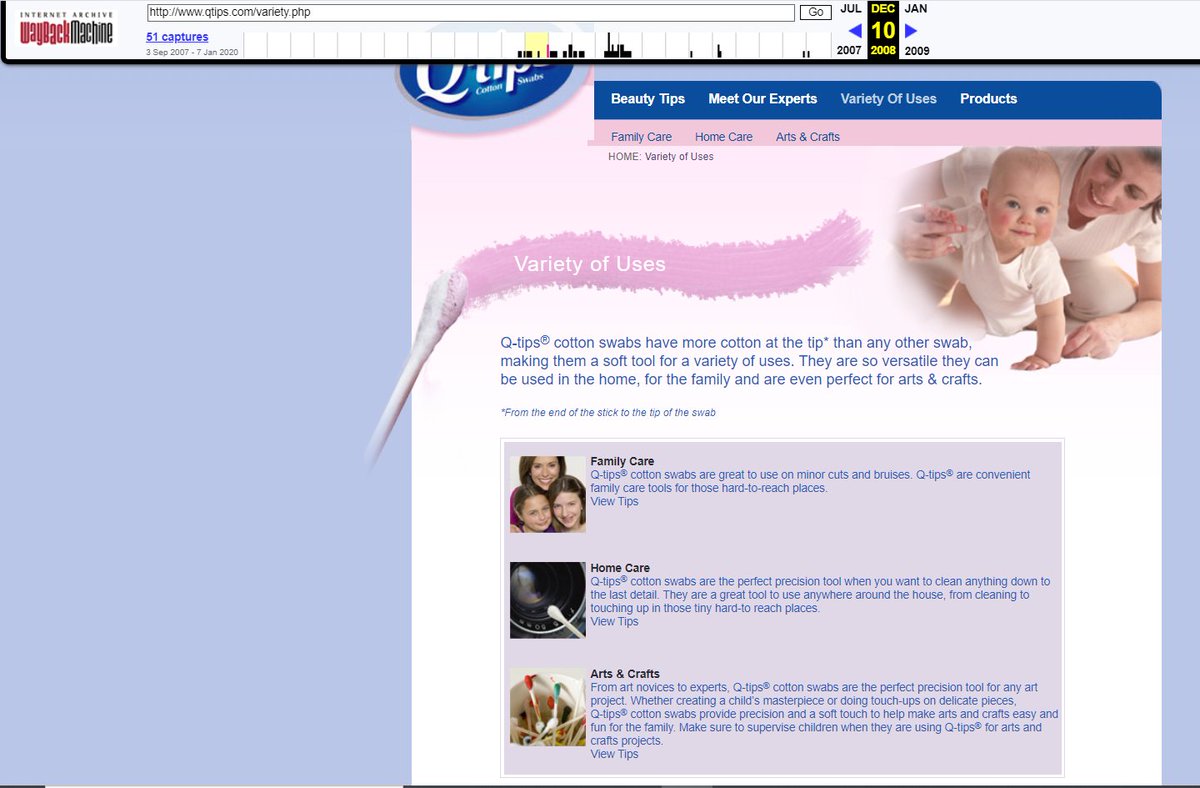1200x788 pixels.
Task: Select the Family Care sub-navigation tab
Action: click(642, 137)
